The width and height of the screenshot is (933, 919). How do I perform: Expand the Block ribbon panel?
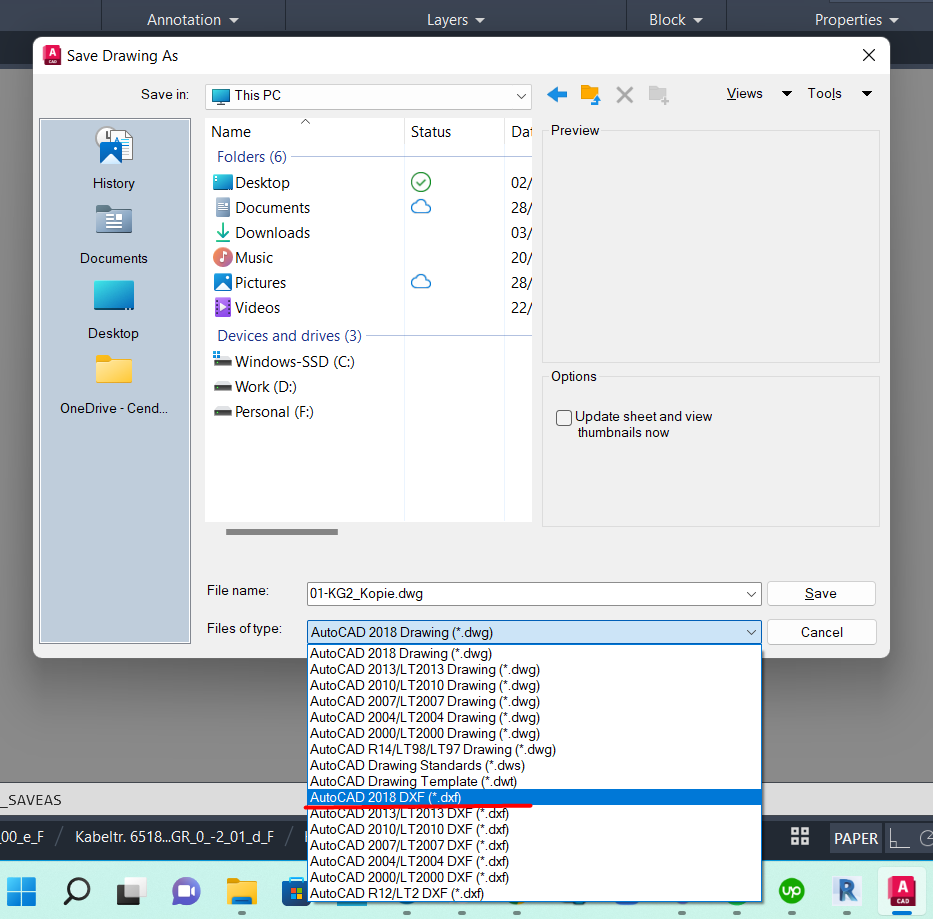pos(676,20)
